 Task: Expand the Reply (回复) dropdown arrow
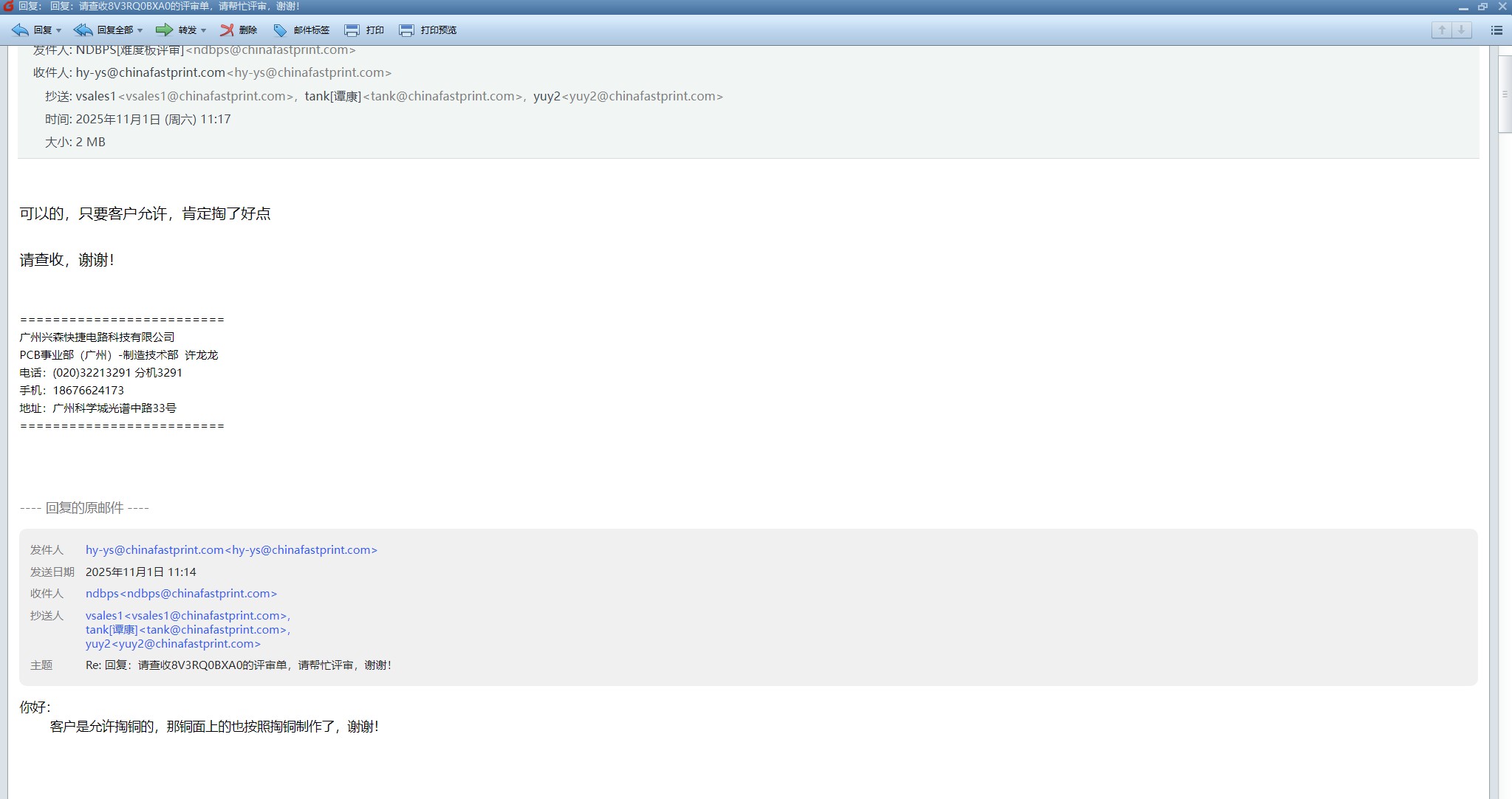point(59,31)
